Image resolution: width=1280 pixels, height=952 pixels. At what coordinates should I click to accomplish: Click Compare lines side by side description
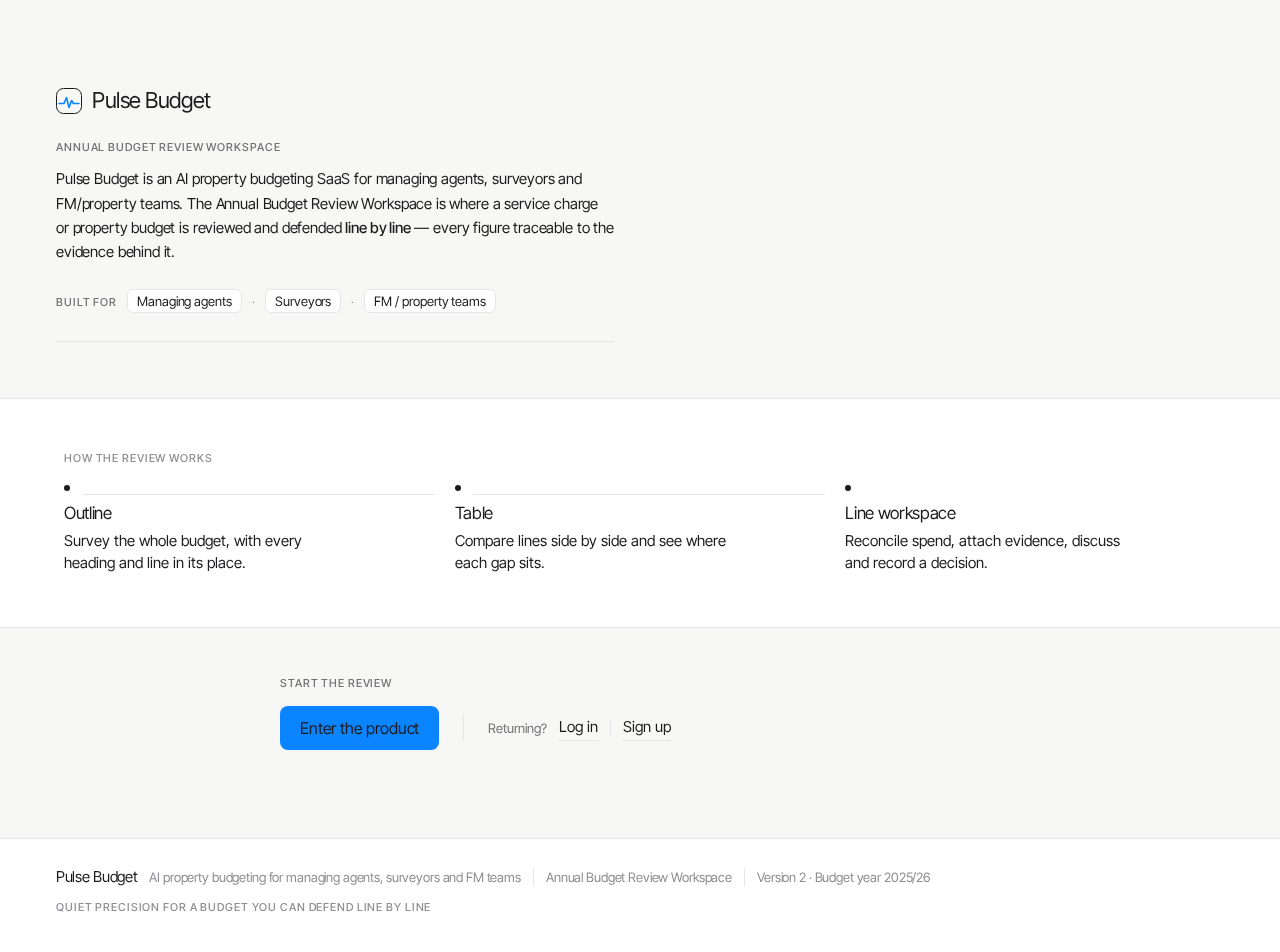click(590, 552)
